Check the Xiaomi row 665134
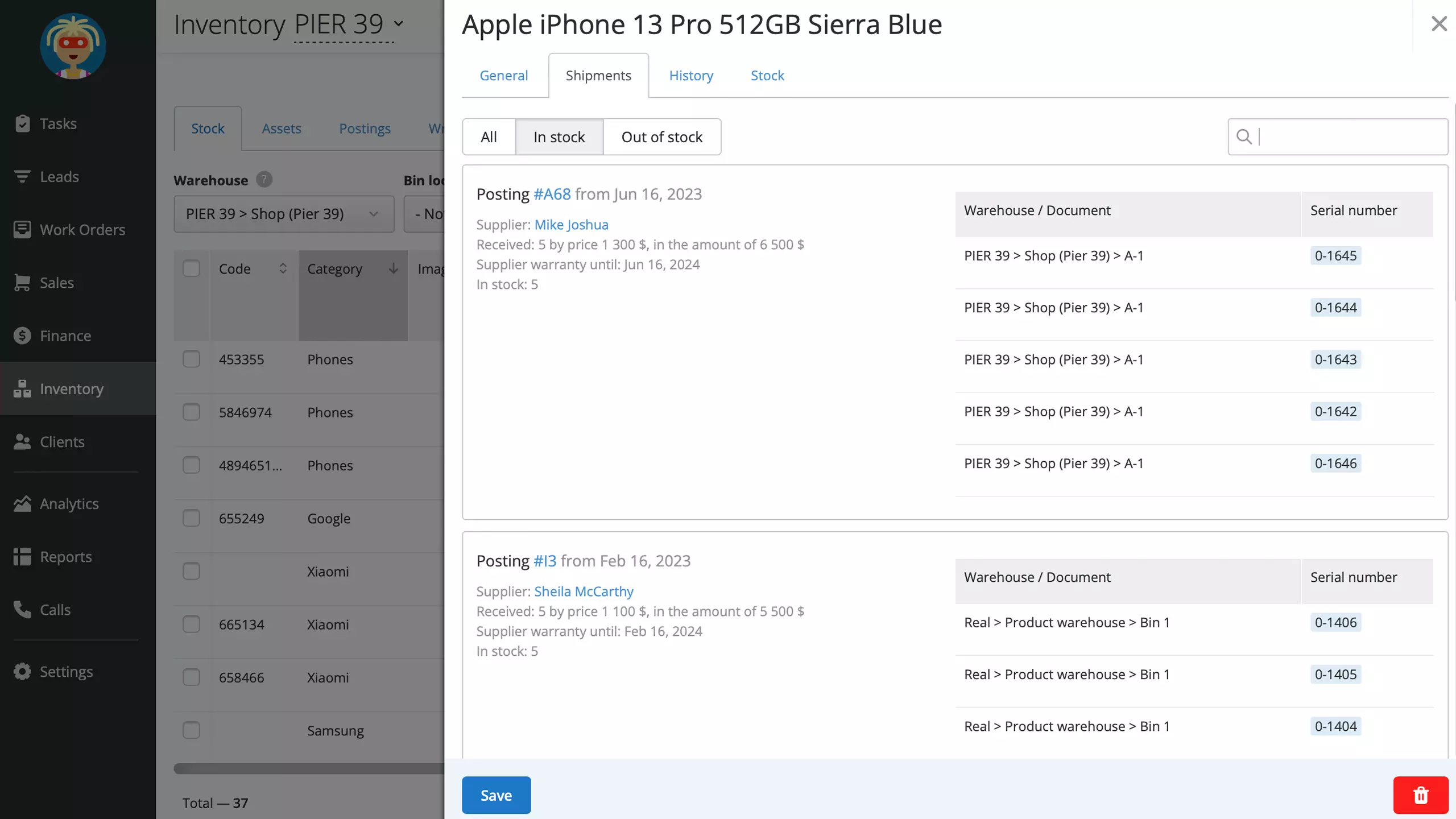 [x=191, y=624]
